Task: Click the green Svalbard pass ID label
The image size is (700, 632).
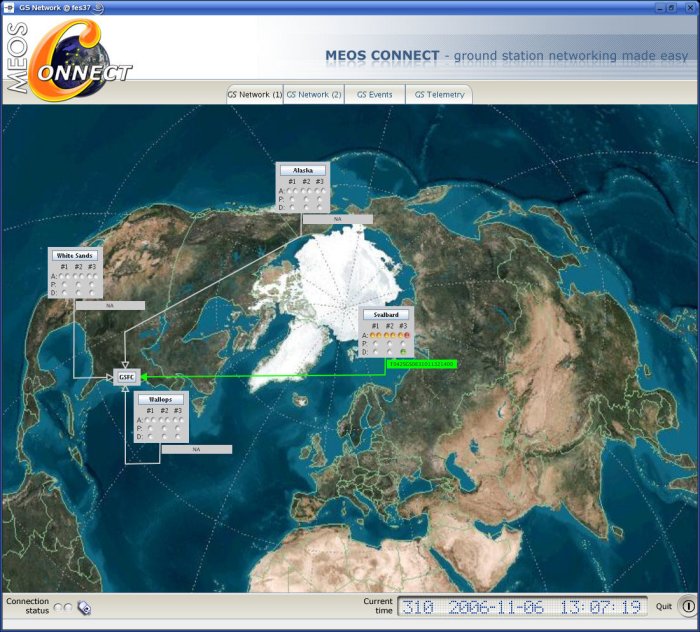Action: pyautogui.click(x=421, y=364)
